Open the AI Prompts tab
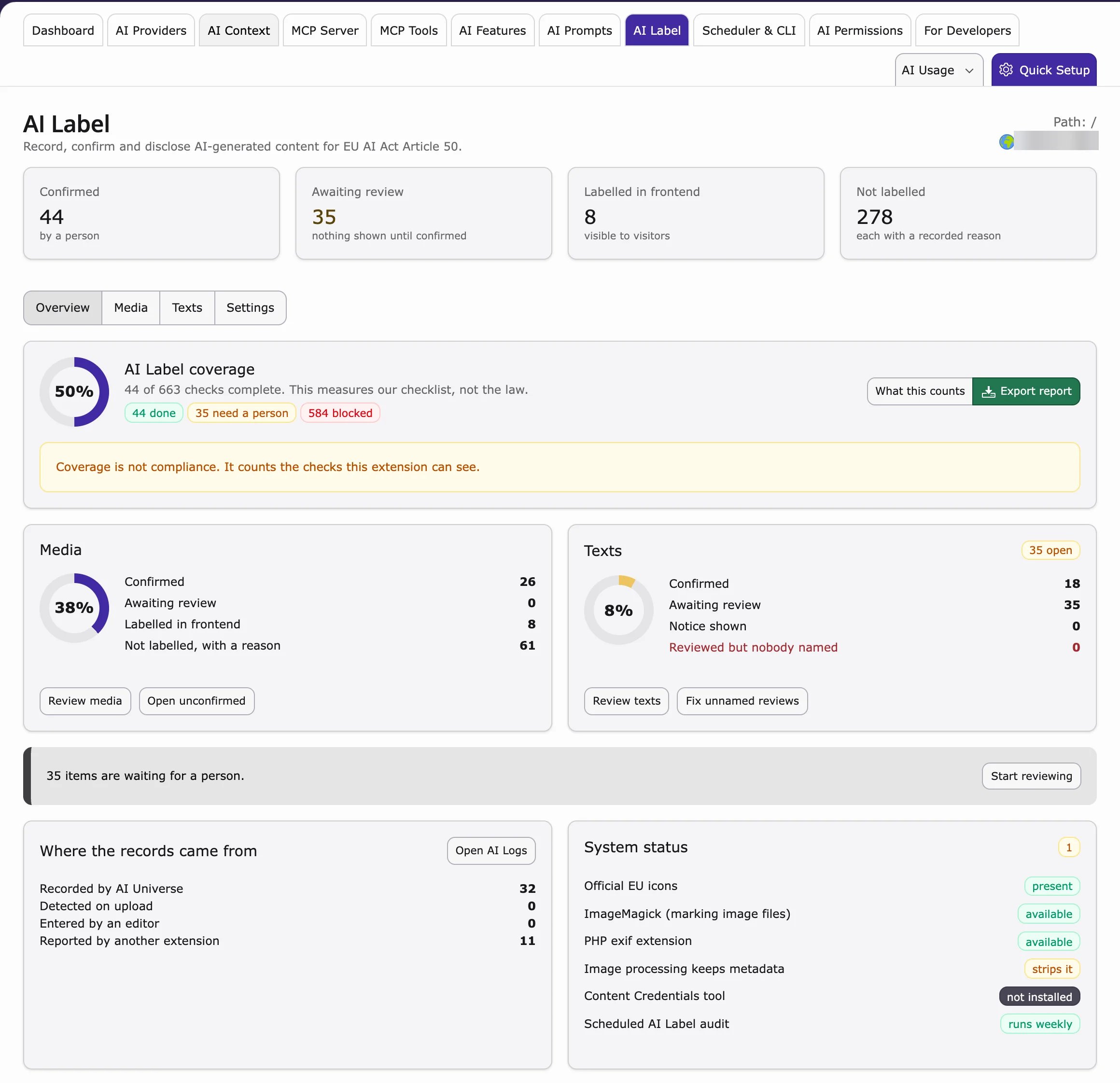Viewport: 1120px width, 1083px height. pyautogui.click(x=579, y=30)
